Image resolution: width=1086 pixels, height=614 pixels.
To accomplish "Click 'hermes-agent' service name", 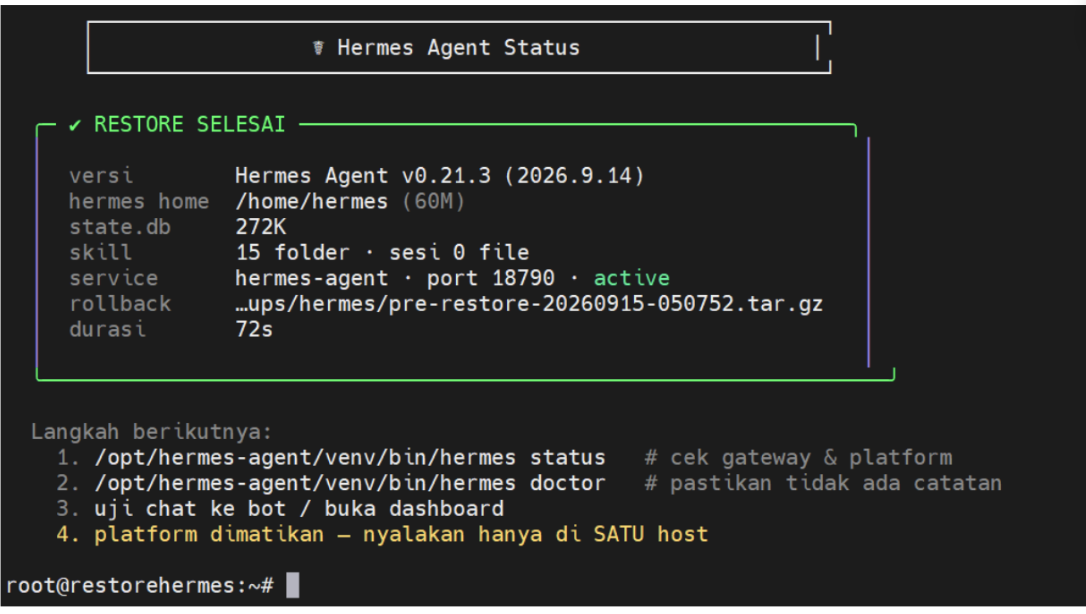I will pyautogui.click(x=312, y=278).
